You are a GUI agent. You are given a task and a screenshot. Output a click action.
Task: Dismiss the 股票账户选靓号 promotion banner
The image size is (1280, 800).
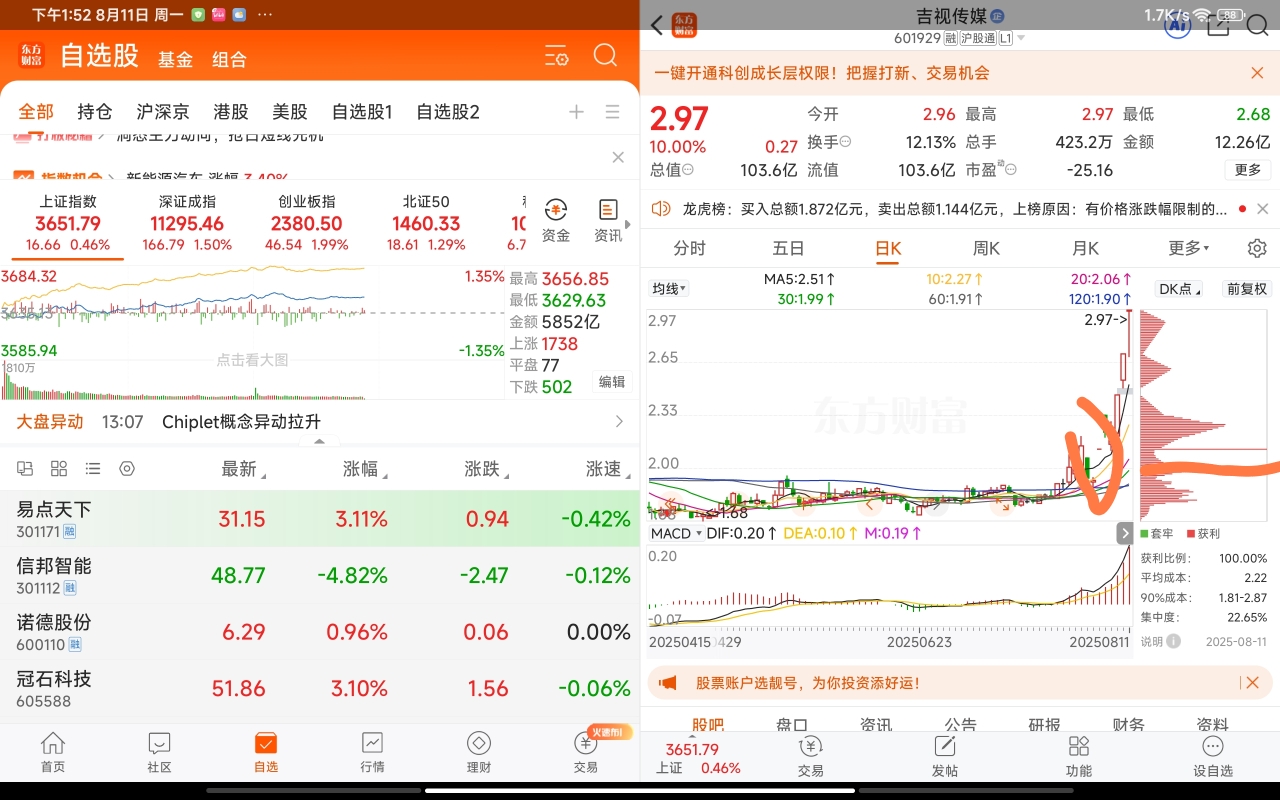[1251, 682]
